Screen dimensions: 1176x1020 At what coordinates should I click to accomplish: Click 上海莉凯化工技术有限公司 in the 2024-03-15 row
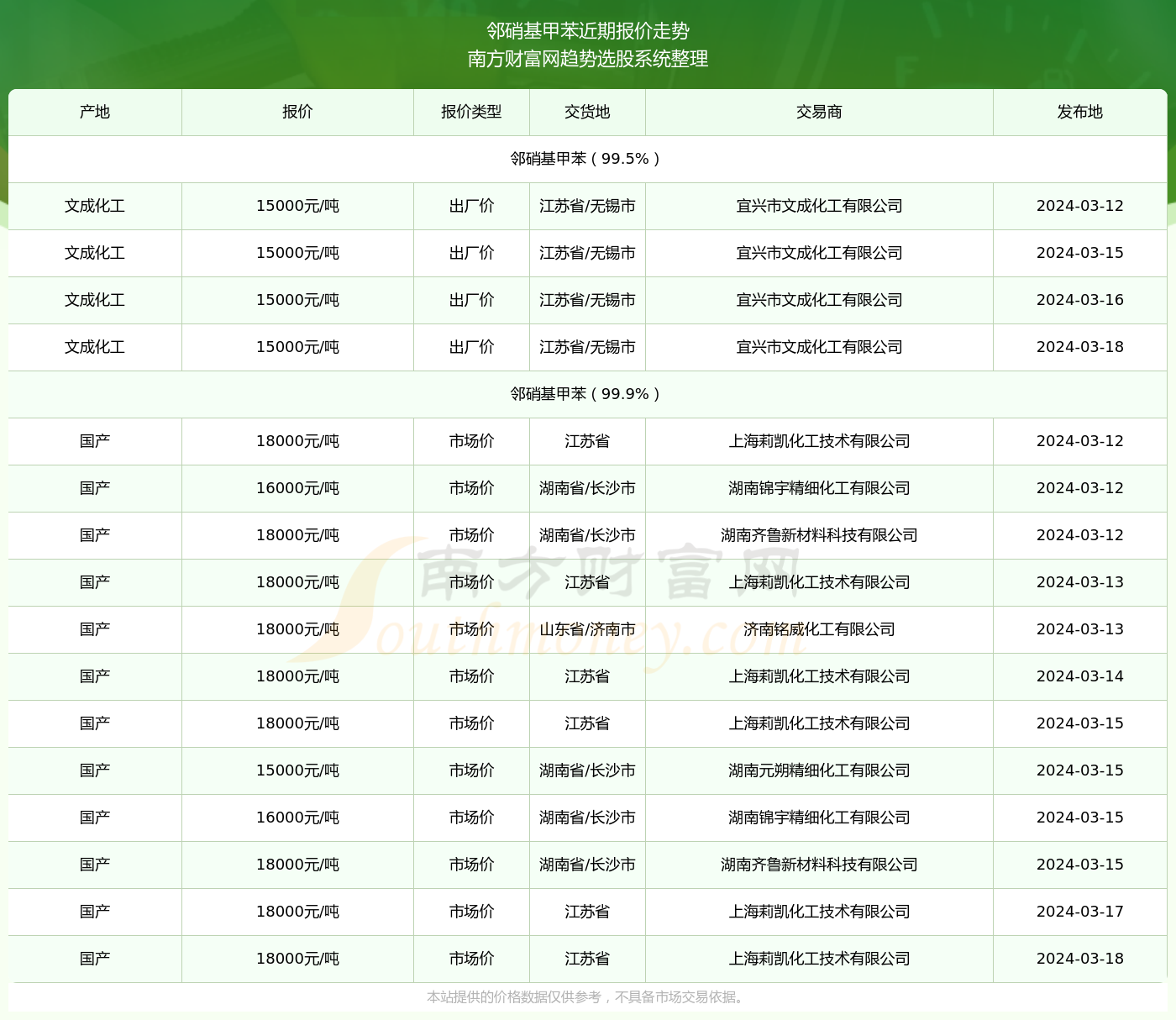coord(819,723)
